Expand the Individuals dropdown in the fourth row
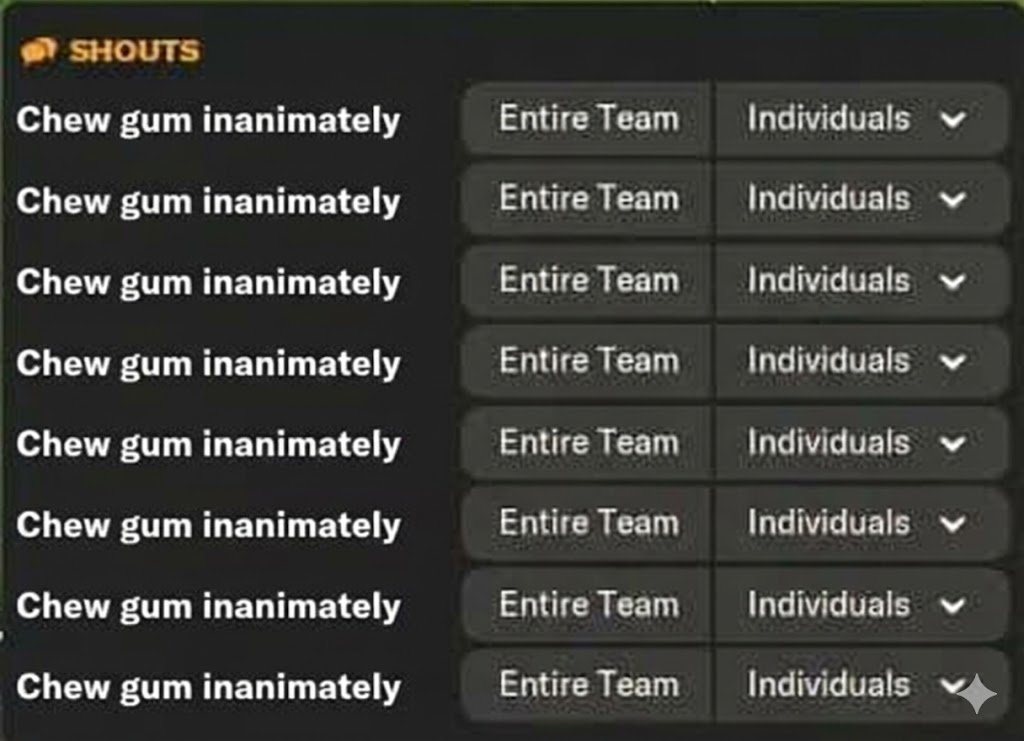This screenshot has width=1024, height=741. (x=858, y=361)
